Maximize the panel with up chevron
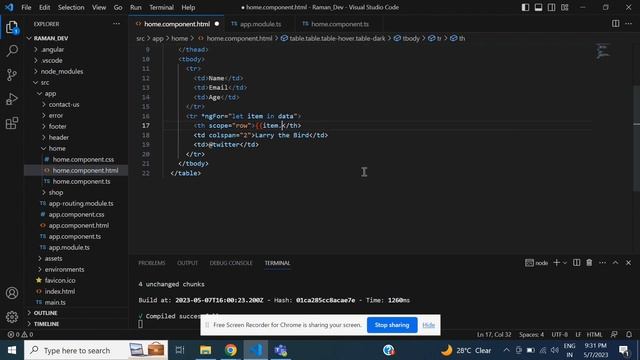640x360 pixels. (616, 263)
